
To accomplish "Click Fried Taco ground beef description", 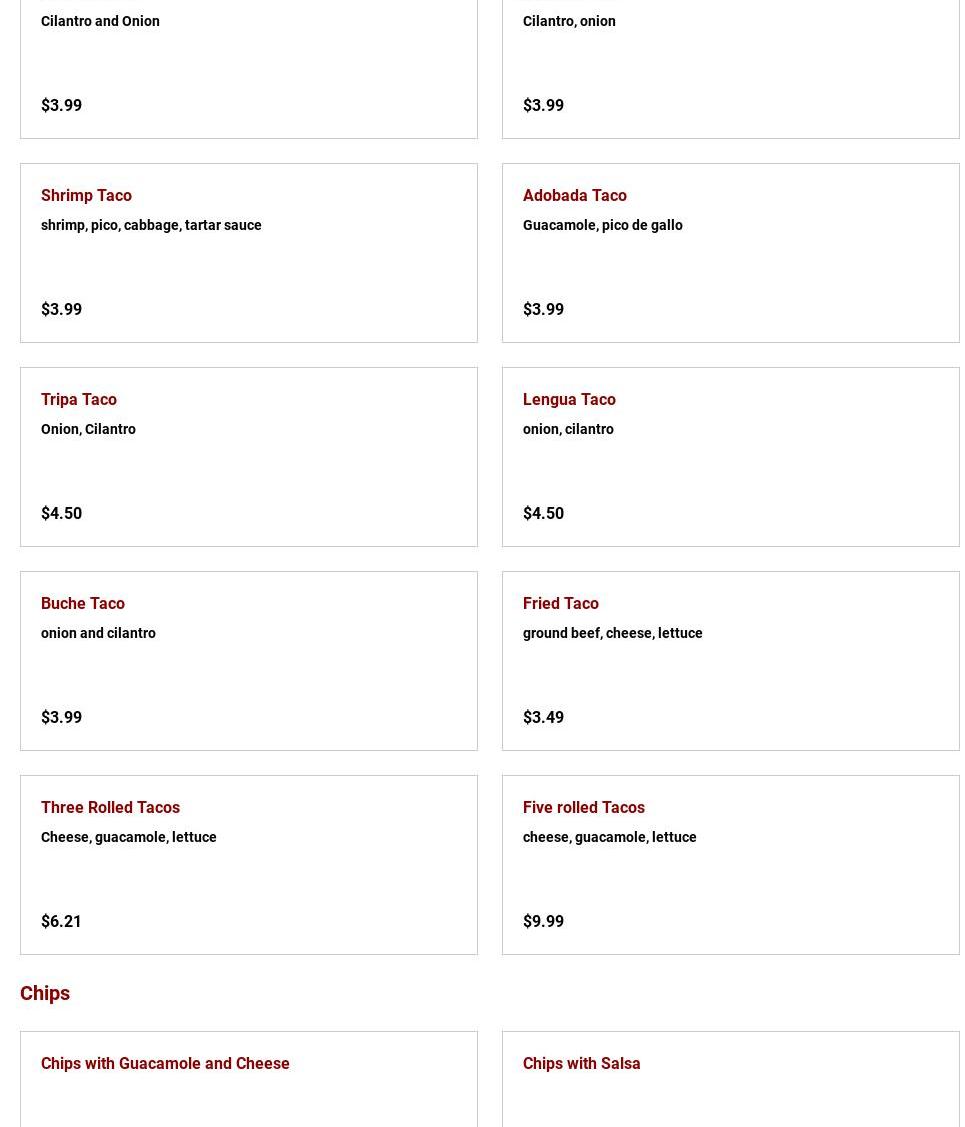I will (612, 633).
